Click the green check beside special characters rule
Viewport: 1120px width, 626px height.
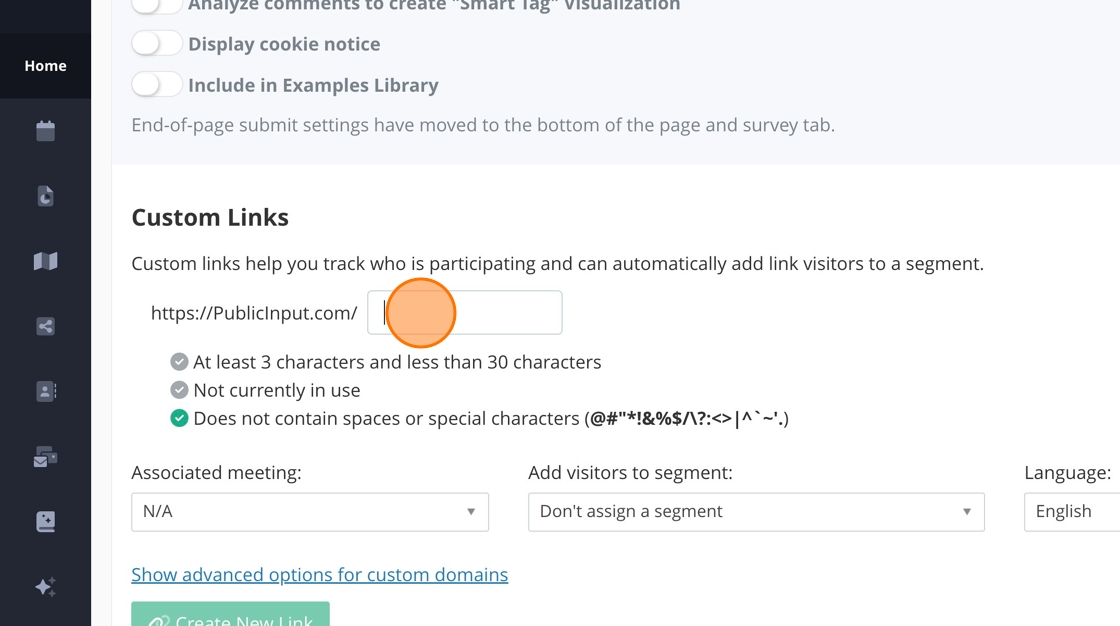(x=179, y=418)
